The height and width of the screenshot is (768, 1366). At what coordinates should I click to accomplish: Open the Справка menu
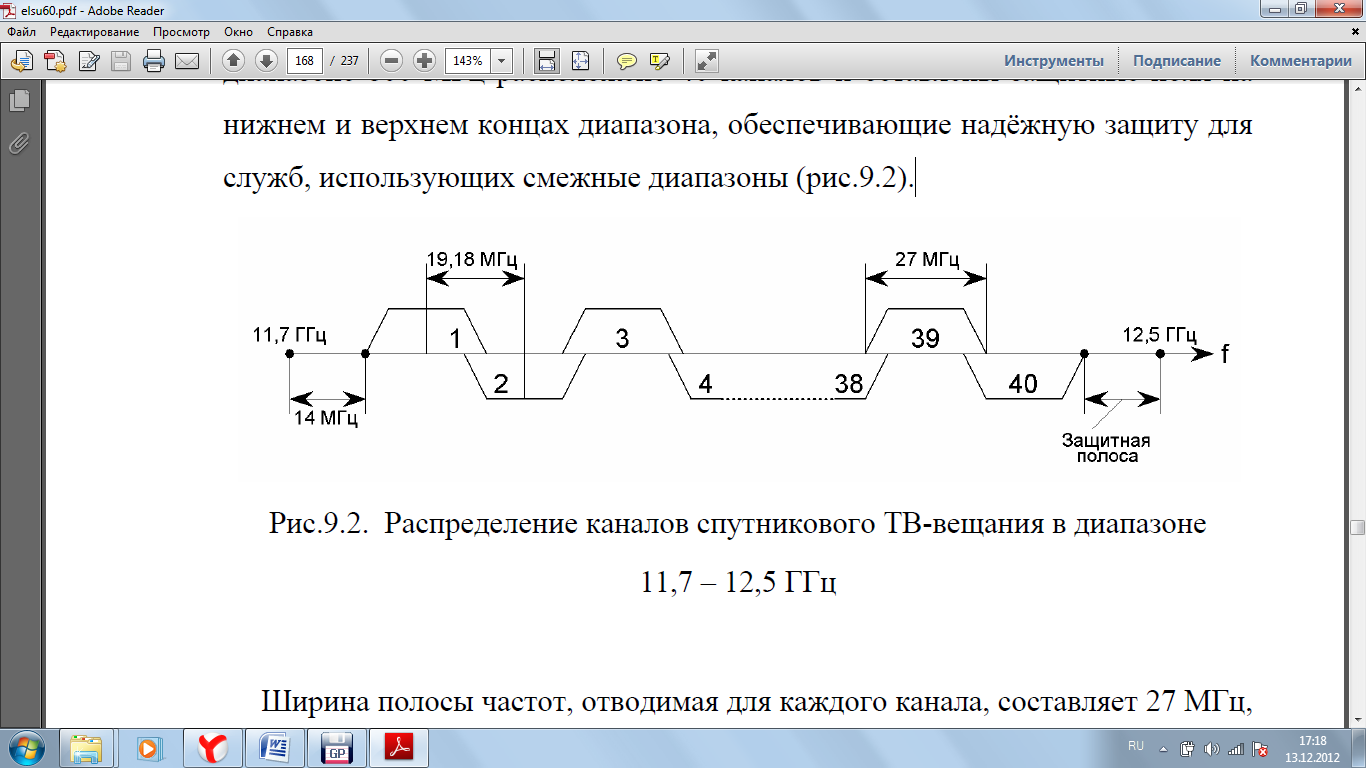[290, 32]
